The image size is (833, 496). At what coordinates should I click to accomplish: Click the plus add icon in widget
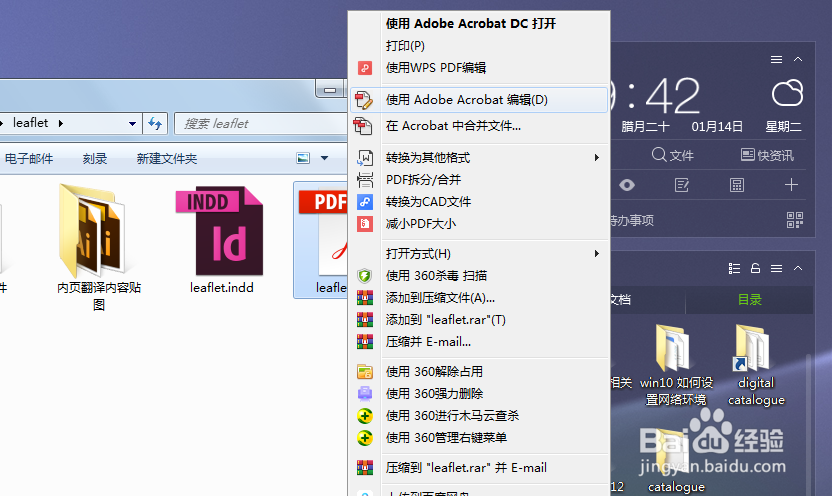792,185
